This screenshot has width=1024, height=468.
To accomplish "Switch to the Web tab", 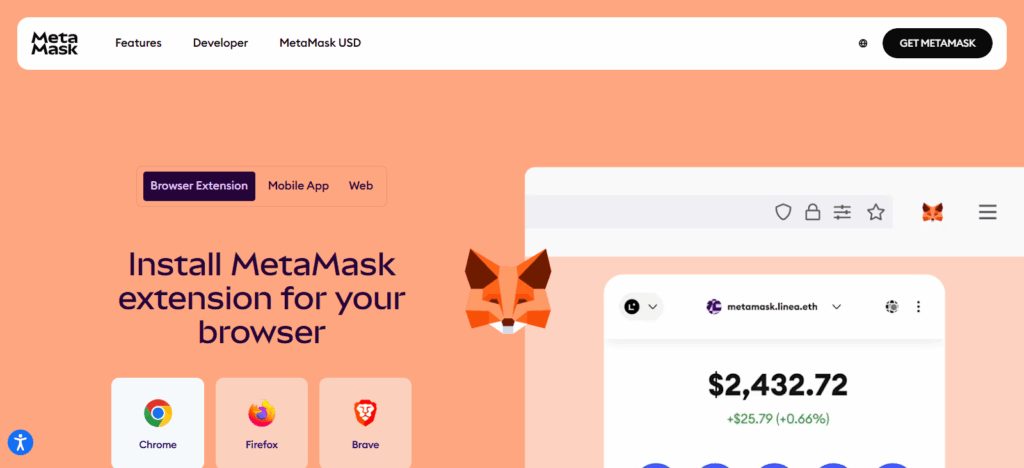I will (361, 186).
